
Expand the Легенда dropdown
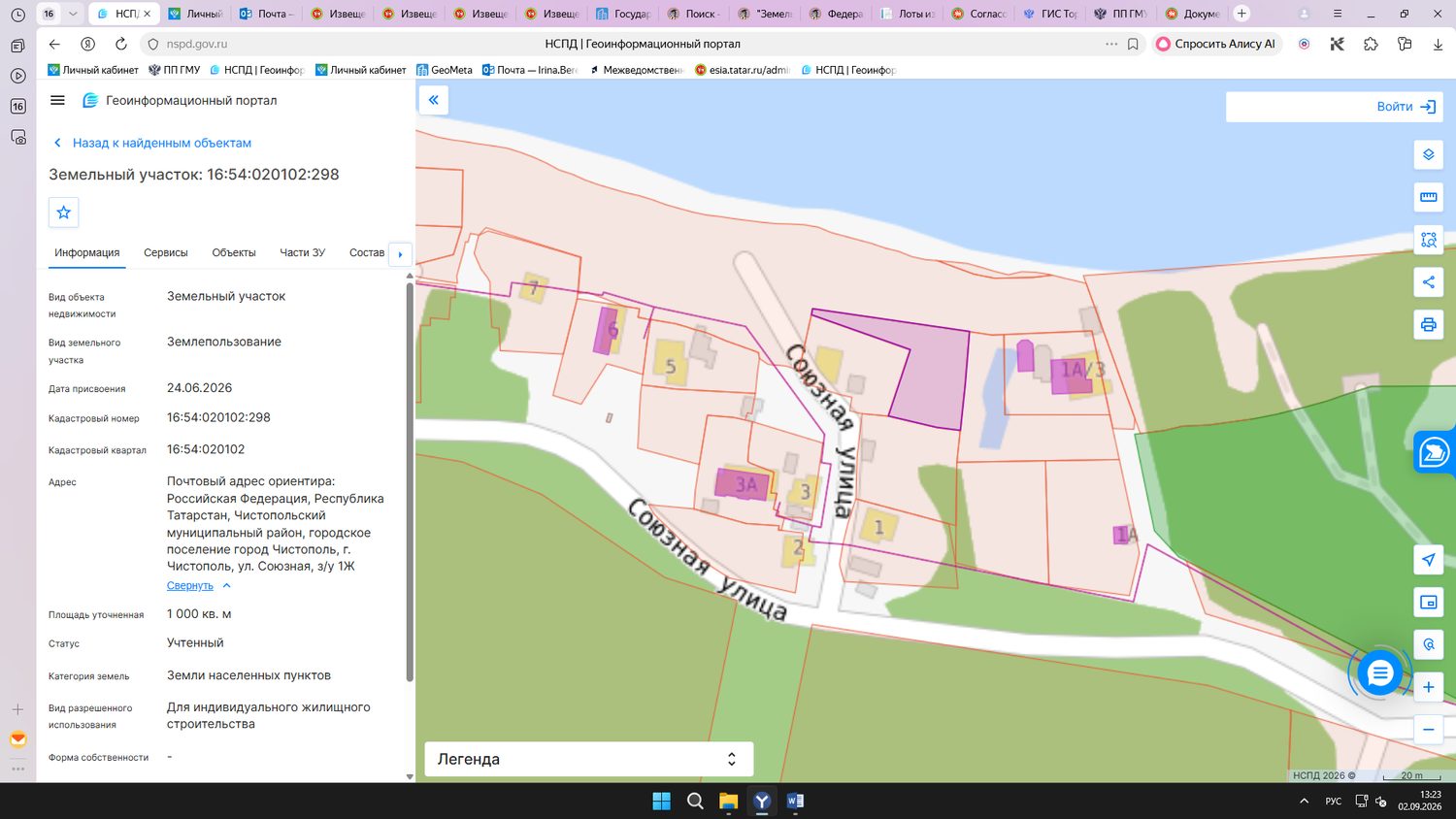coord(589,759)
